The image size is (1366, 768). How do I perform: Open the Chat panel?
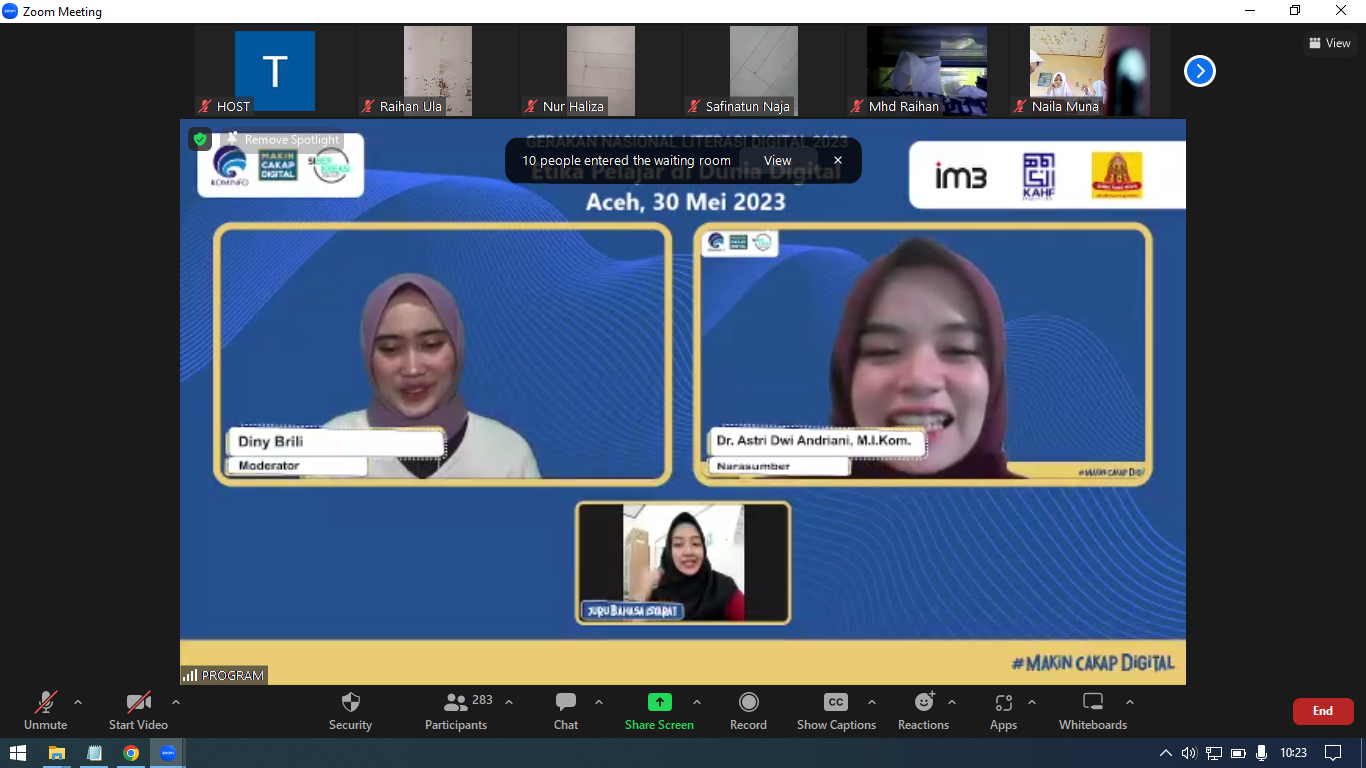click(x=566, y=710)
